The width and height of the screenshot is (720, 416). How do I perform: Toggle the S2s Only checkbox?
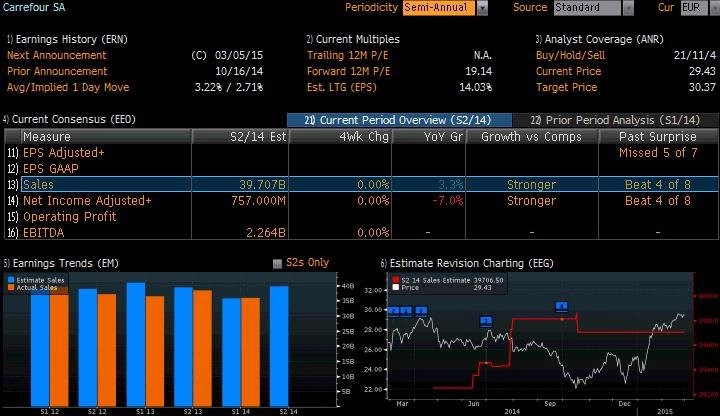click(277, 264)
